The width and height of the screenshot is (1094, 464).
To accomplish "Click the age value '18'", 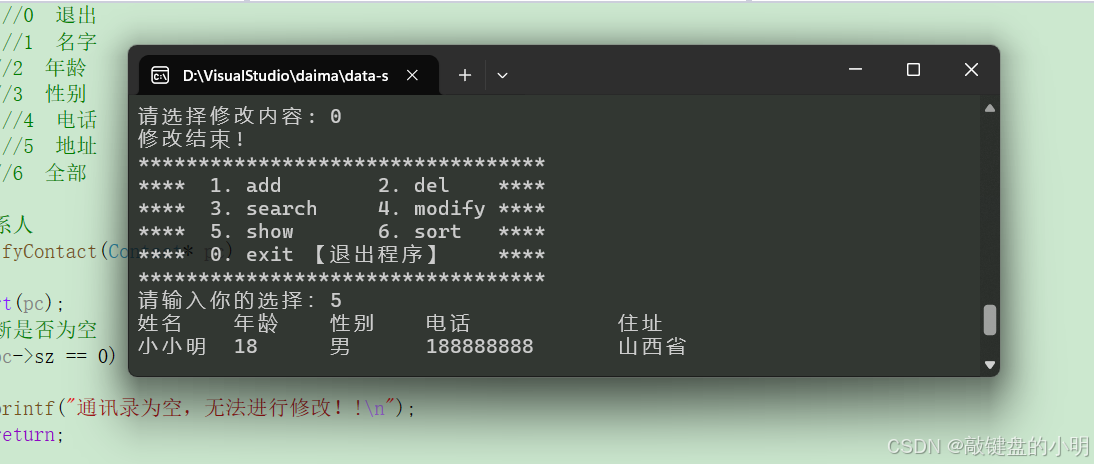I will [x=246, y=347].
